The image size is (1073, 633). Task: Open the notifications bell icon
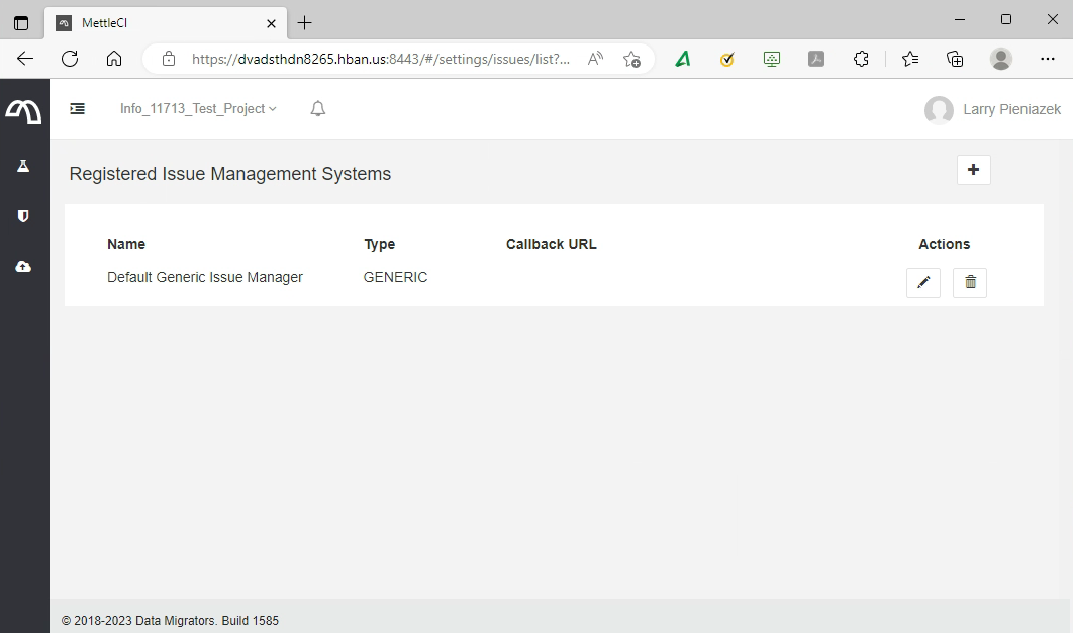(x=318, y=109)
